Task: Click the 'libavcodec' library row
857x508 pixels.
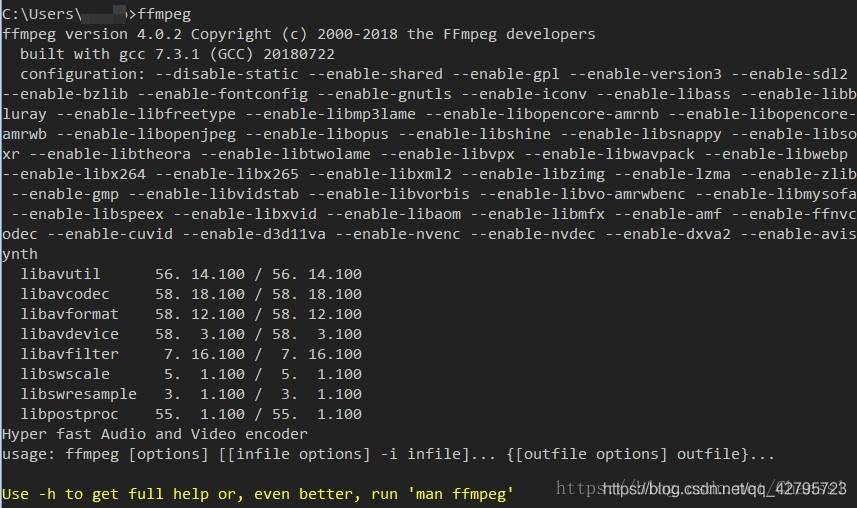Action: click(x=191, y=294)
